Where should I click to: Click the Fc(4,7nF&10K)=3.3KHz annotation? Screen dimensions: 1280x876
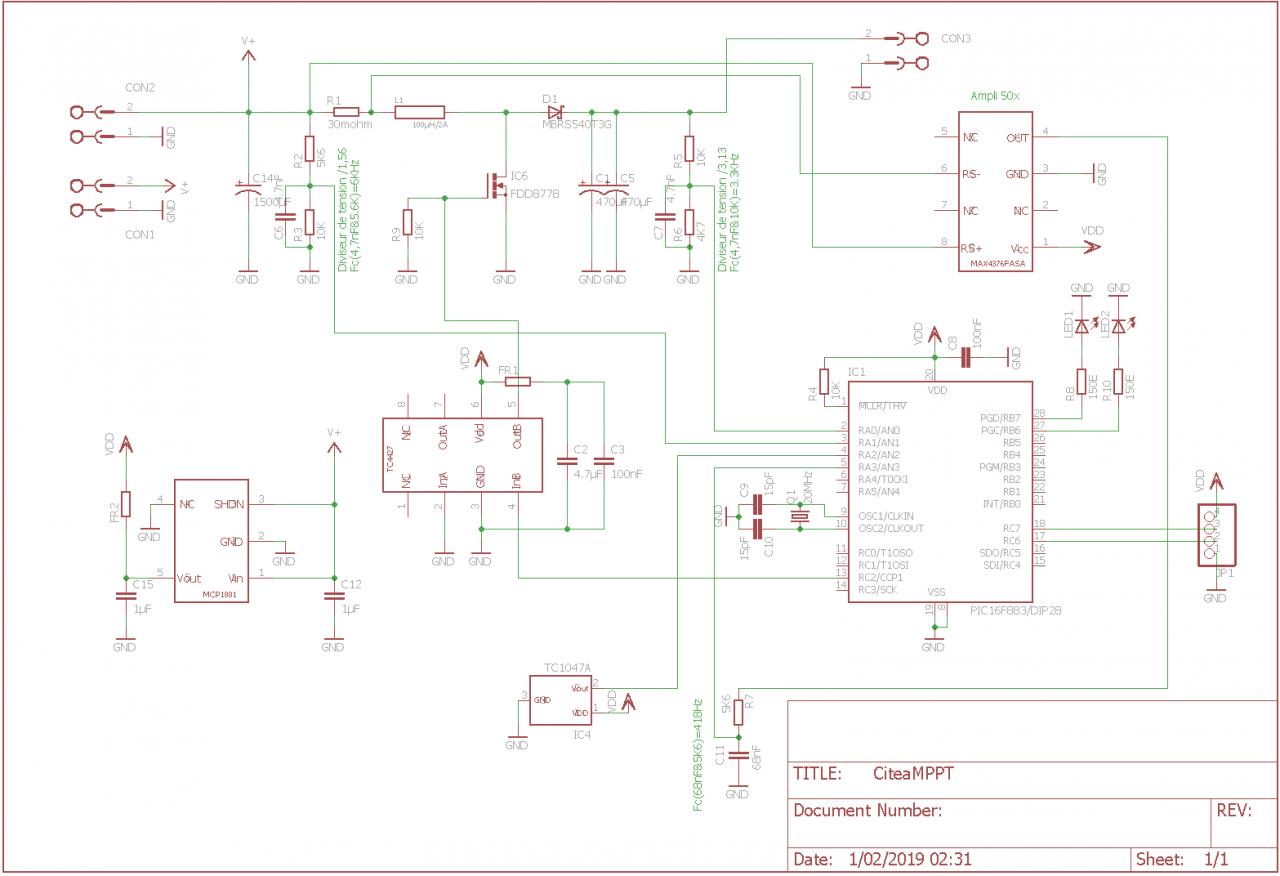tap(735, 212)
